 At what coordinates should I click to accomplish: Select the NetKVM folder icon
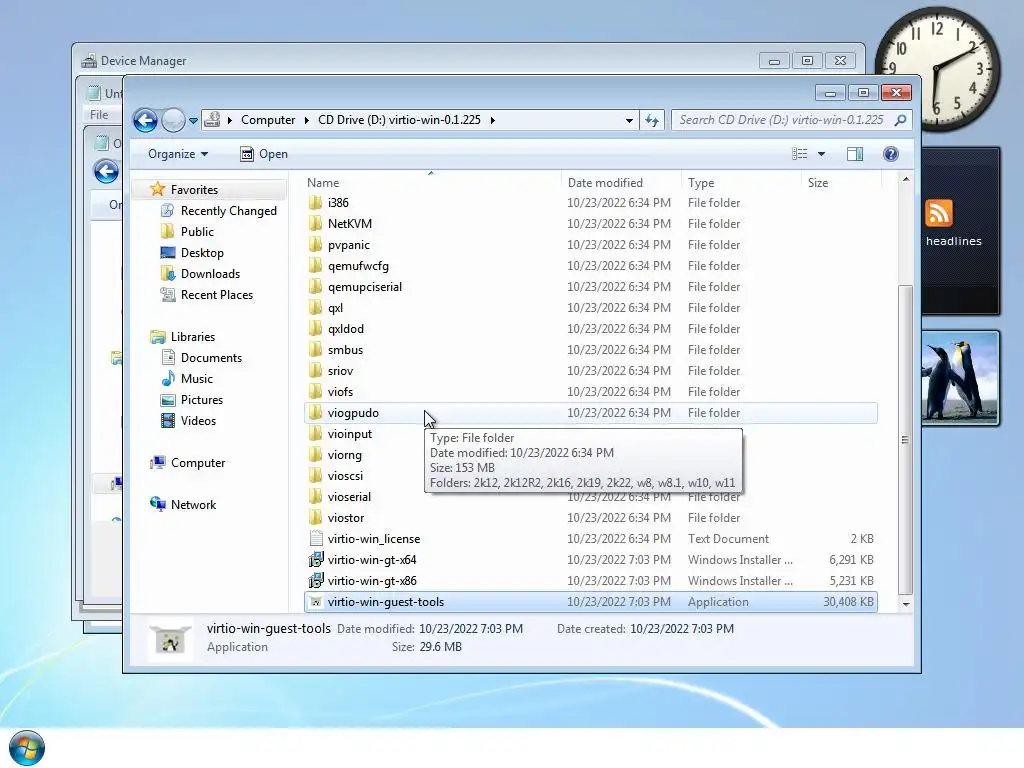pos(315,224)
